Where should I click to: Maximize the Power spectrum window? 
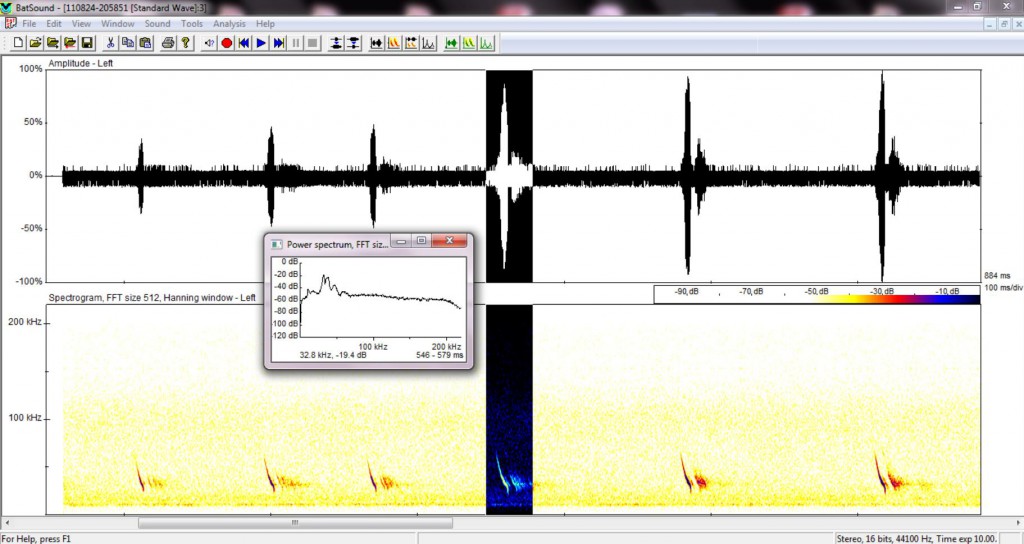(421, 241)
